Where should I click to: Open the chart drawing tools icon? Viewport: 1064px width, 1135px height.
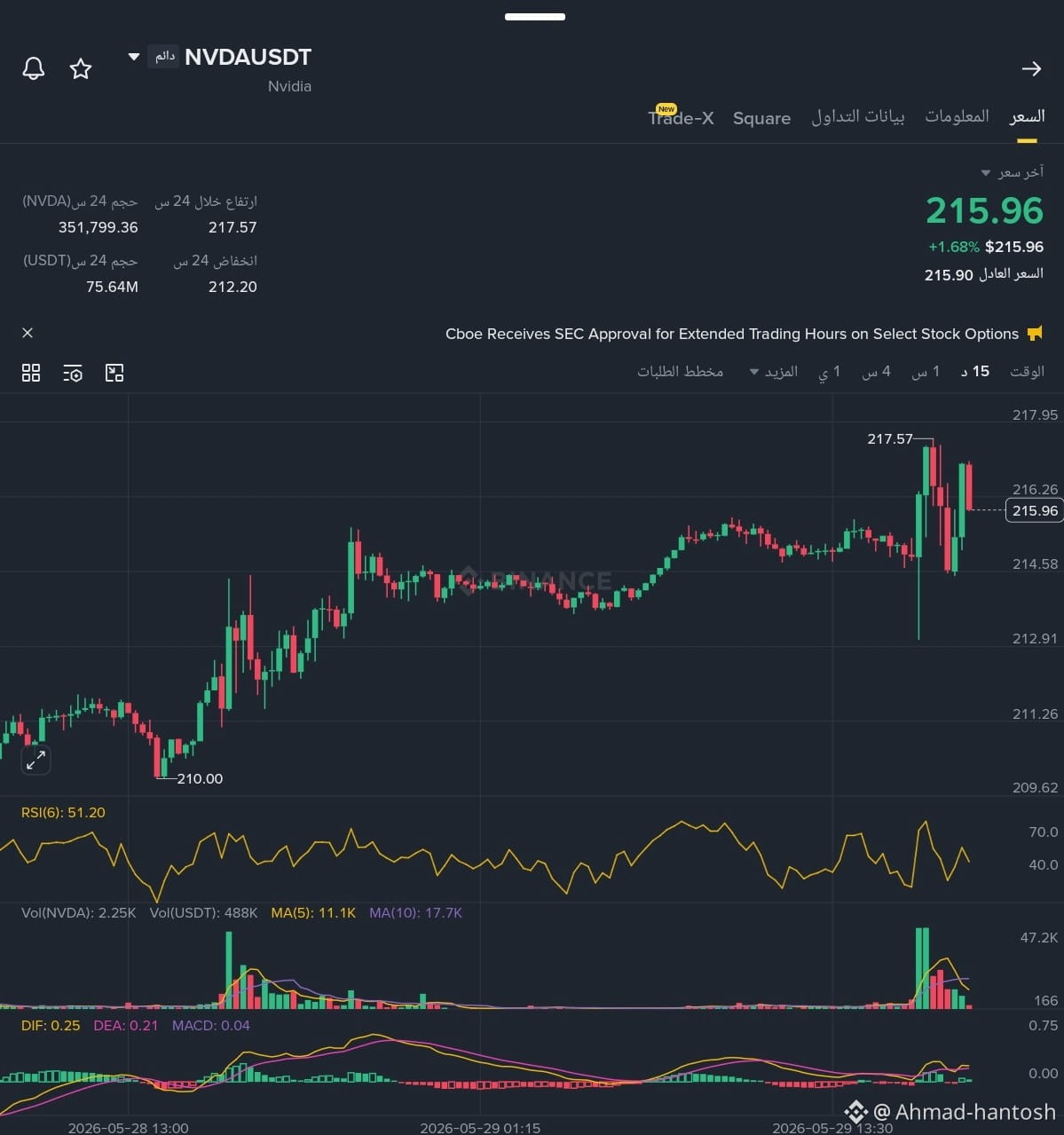coord(114,373)
